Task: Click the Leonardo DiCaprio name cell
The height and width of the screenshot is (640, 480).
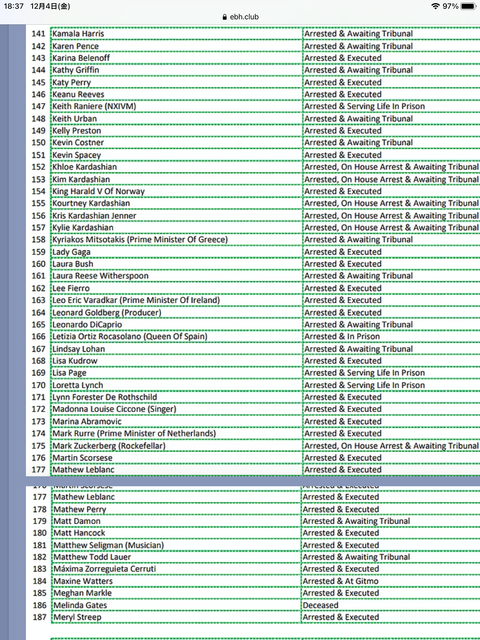Action: coord(176,324)
